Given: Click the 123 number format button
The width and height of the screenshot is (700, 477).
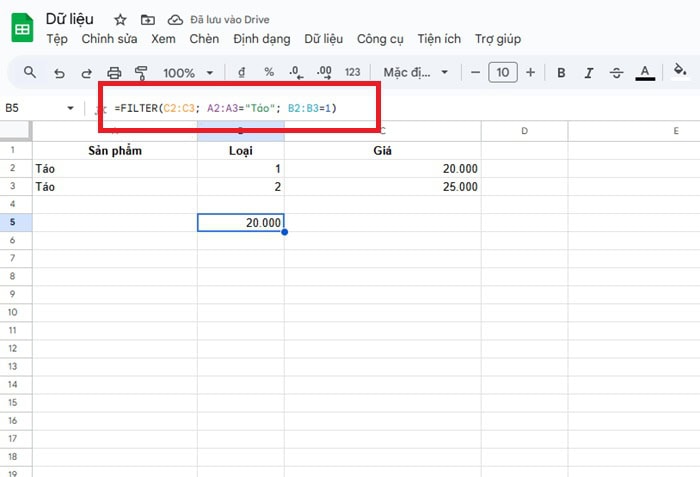Looking at the screenshot, I should coord(352,72).
